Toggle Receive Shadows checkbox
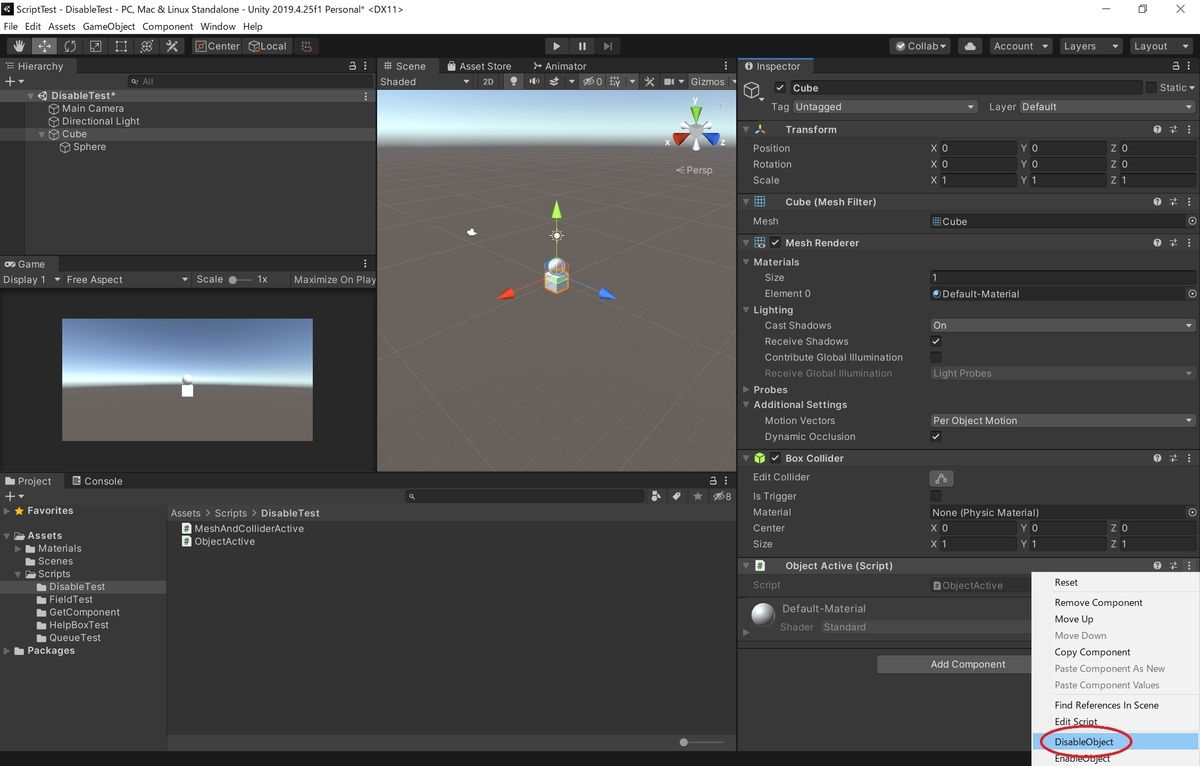 click(936, 342)
